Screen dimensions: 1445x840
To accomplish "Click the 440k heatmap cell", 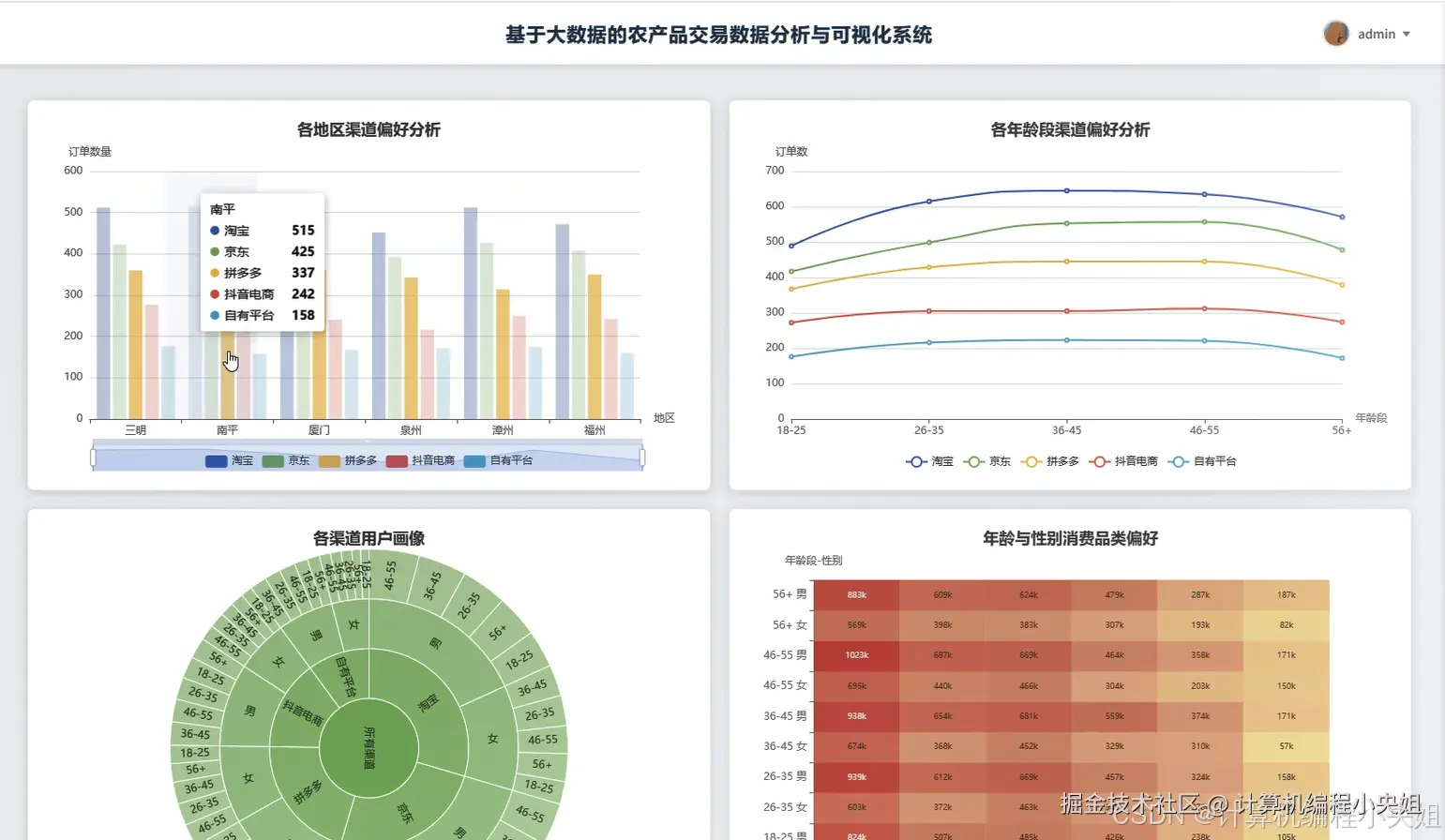I will [942, 686].
